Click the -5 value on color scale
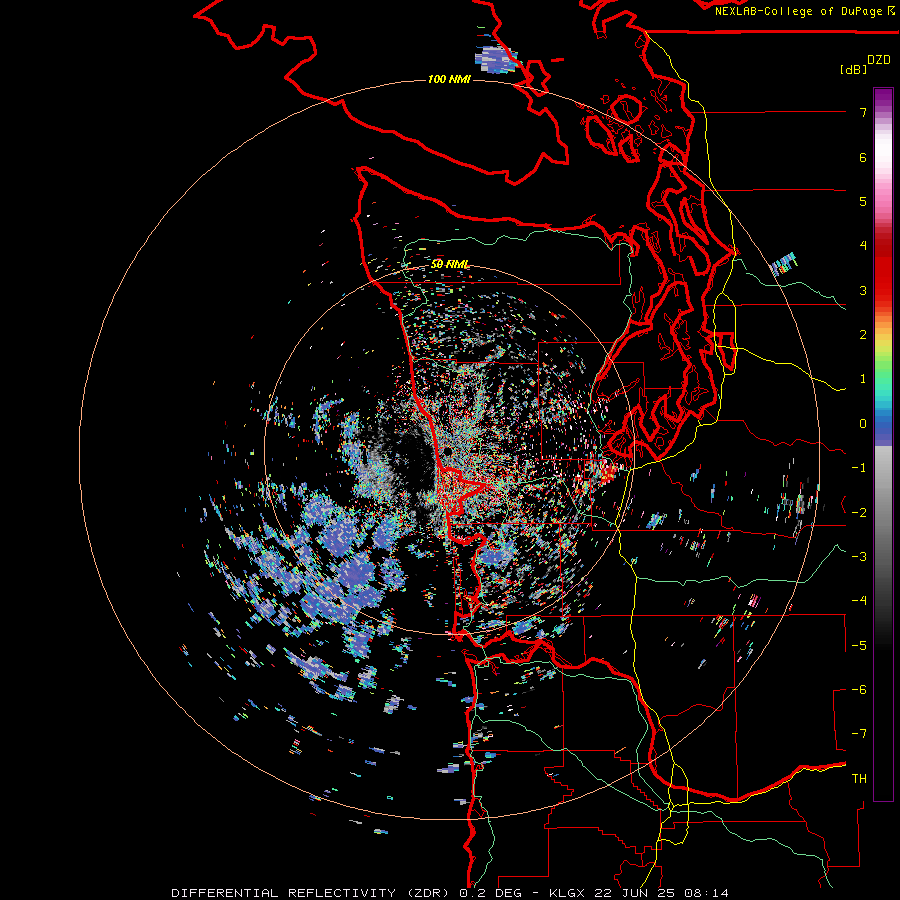 click(x=859, y=646)
